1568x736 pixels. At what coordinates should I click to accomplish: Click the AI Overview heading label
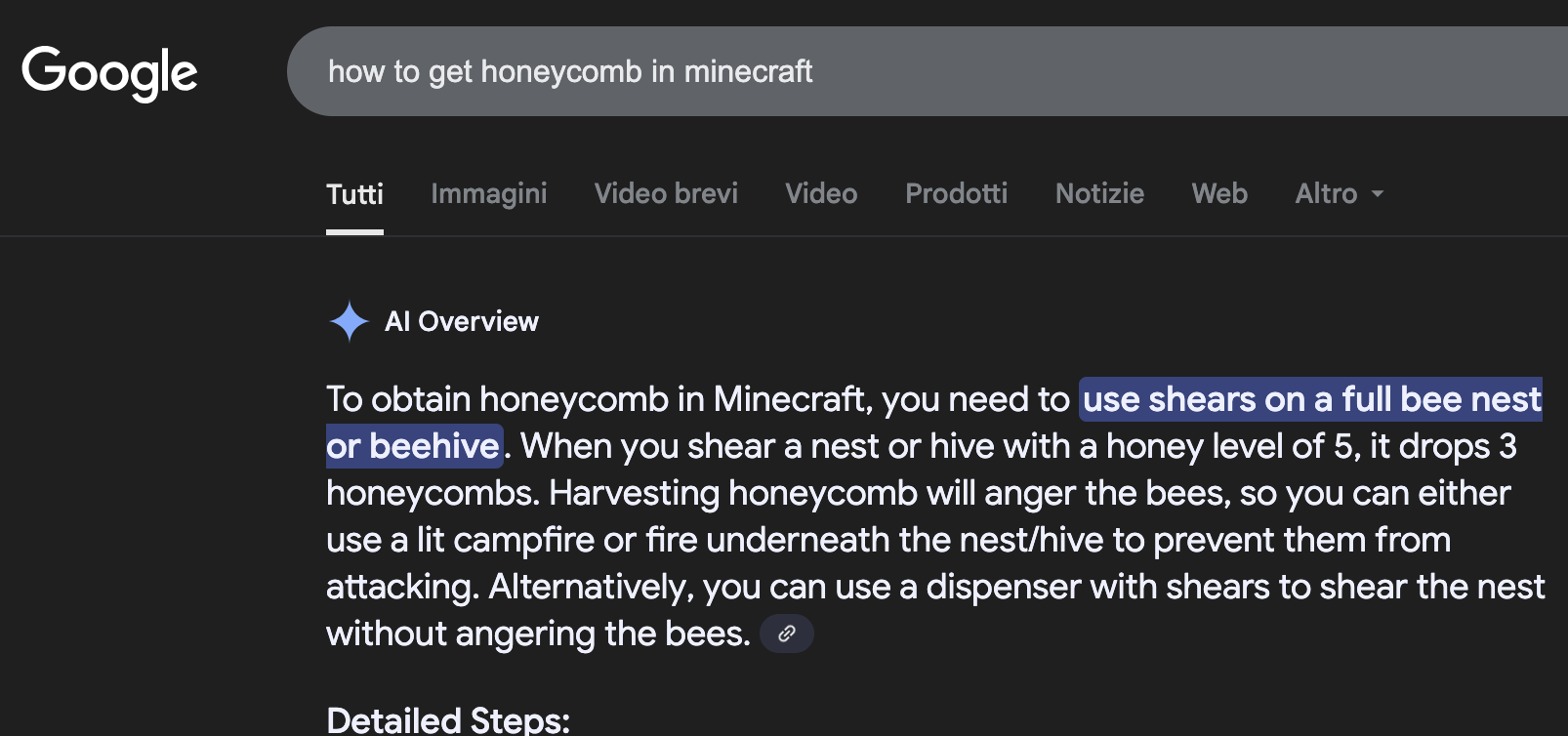462,321
